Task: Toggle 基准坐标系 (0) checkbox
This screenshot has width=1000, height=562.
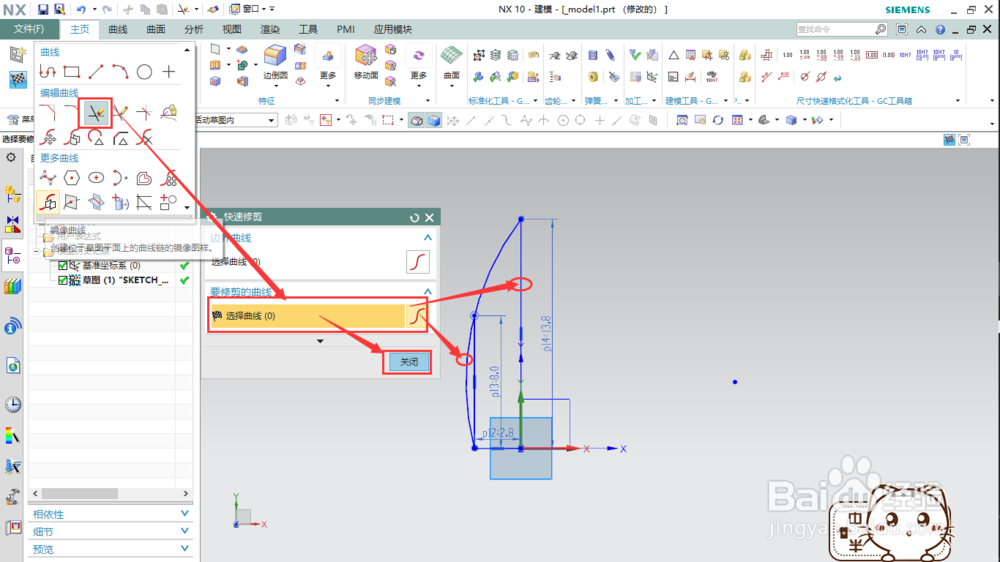Action: [x=62, y=265]
